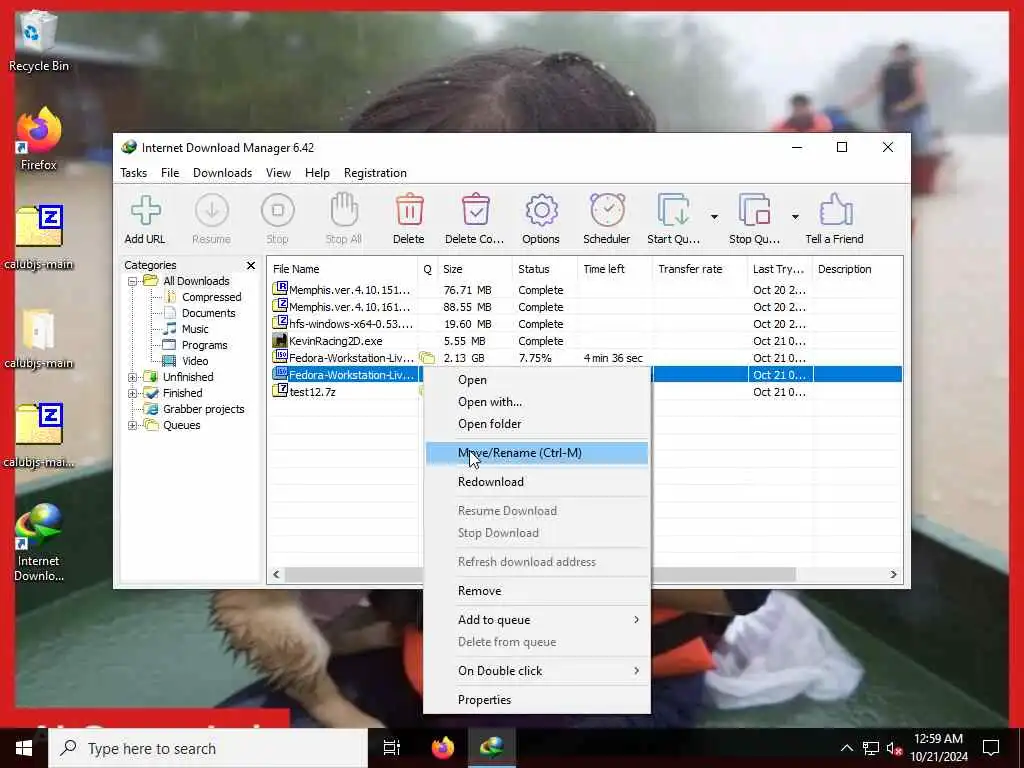1024x768 pixels.
Task: Click the horizontal scrollbar left arrow
Action: pos(276,575)
